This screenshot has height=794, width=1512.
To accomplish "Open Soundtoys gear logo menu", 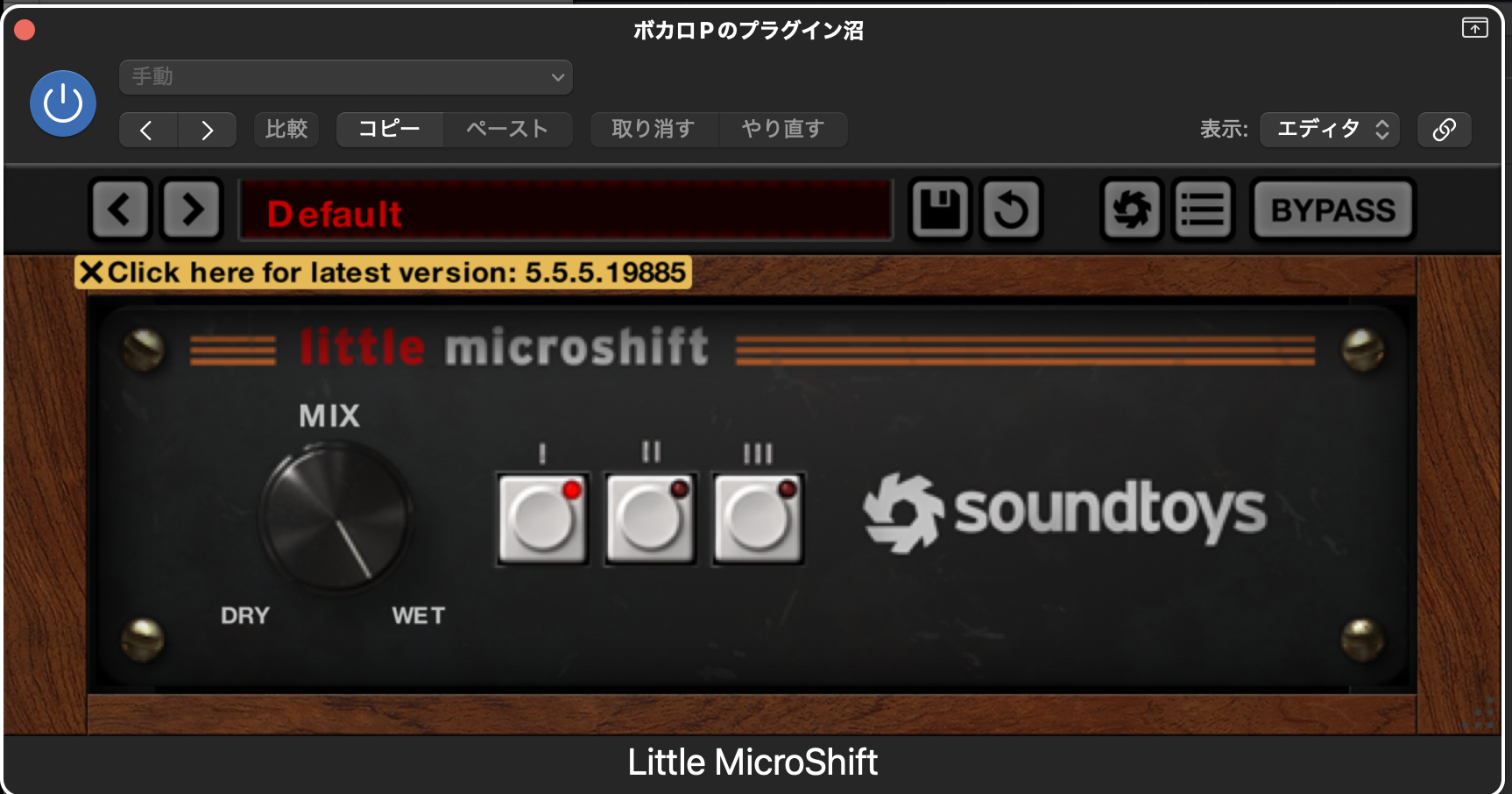I will pyautogui.click(x=1132, y=209).
